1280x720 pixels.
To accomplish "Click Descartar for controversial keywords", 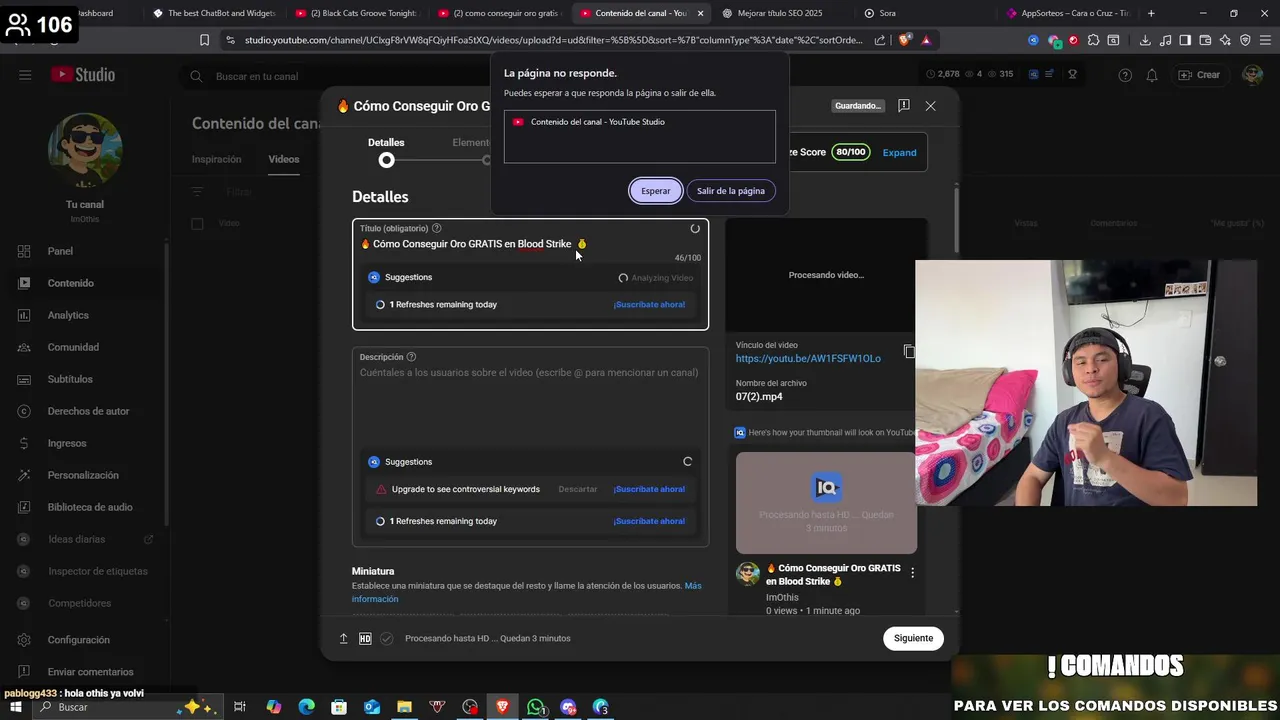I will click(578, 489).
